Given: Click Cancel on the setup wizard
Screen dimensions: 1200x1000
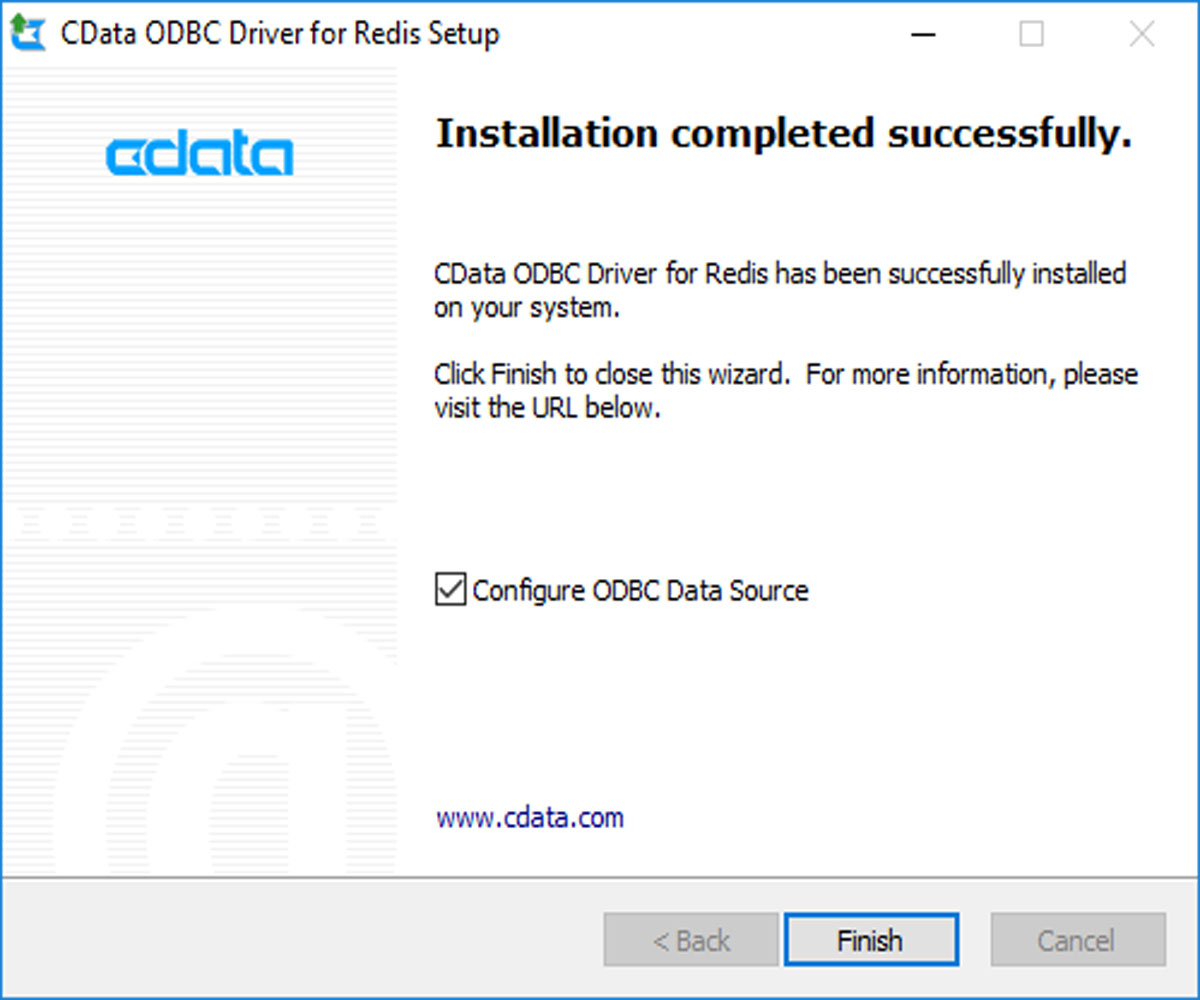Looking at the screenshot, I should tap(1078, 940).
